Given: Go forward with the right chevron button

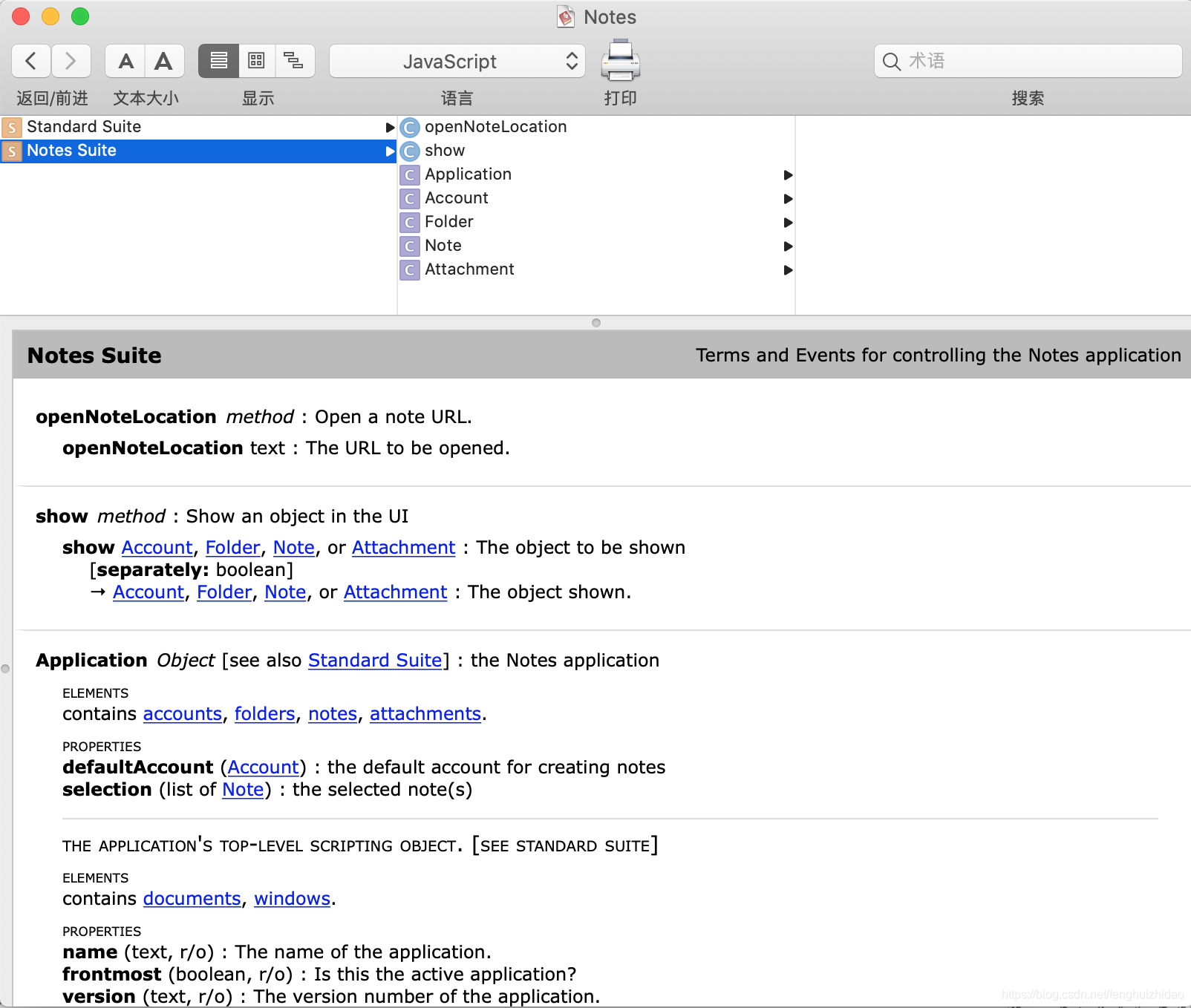Looking at the screenshot, I should tap(71, 61).
